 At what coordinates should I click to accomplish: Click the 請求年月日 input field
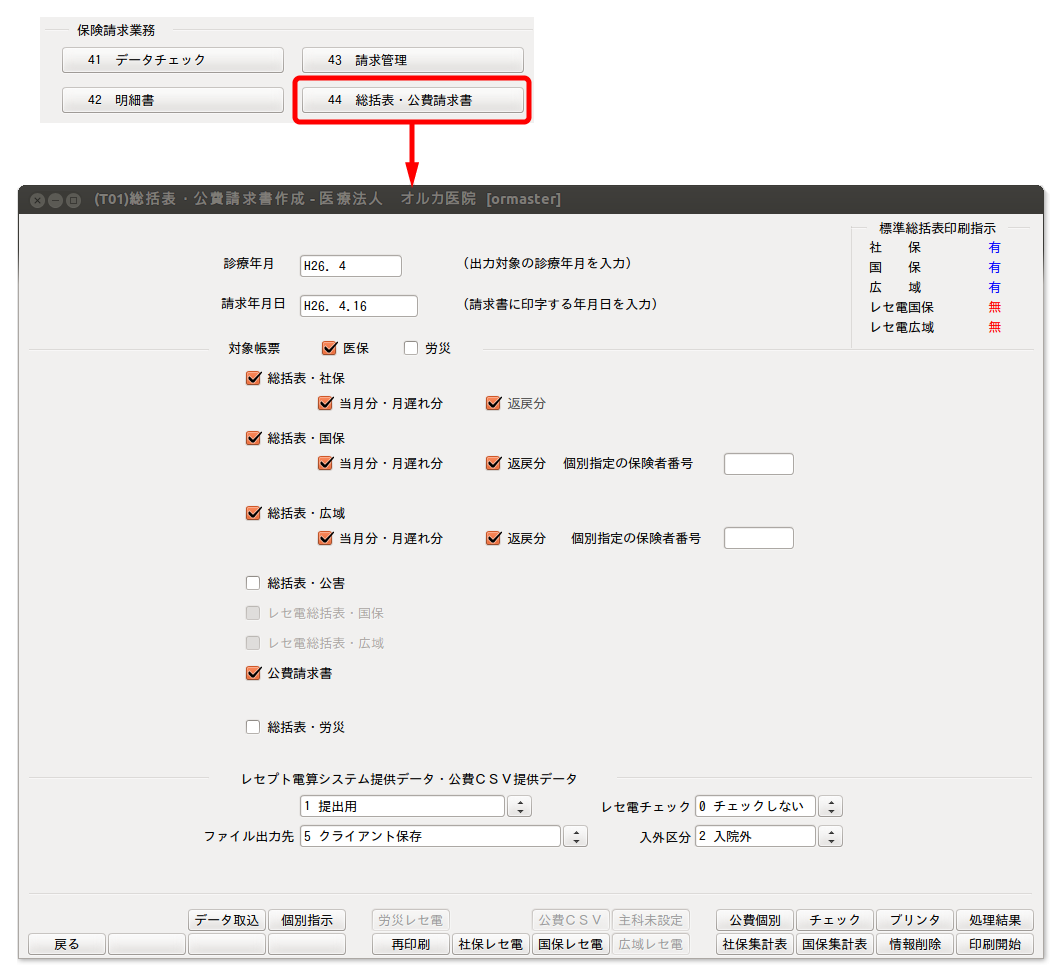click(359, 306)
